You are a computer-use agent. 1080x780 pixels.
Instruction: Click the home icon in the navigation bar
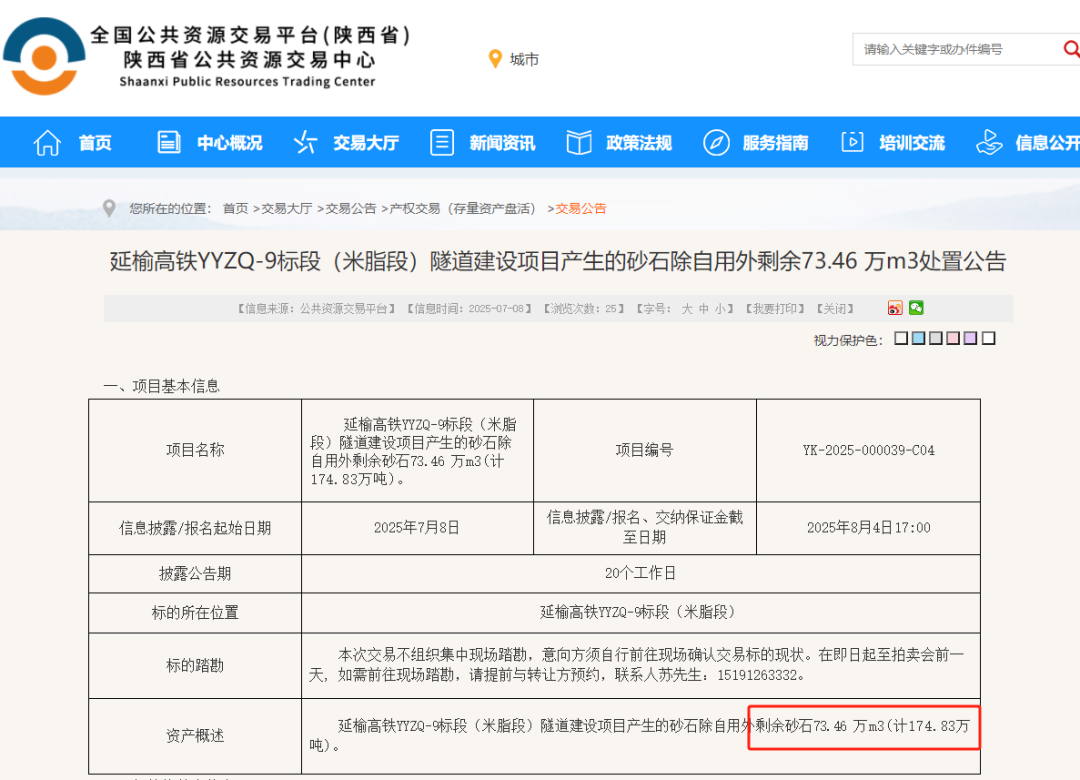click(x=47, y=143)
